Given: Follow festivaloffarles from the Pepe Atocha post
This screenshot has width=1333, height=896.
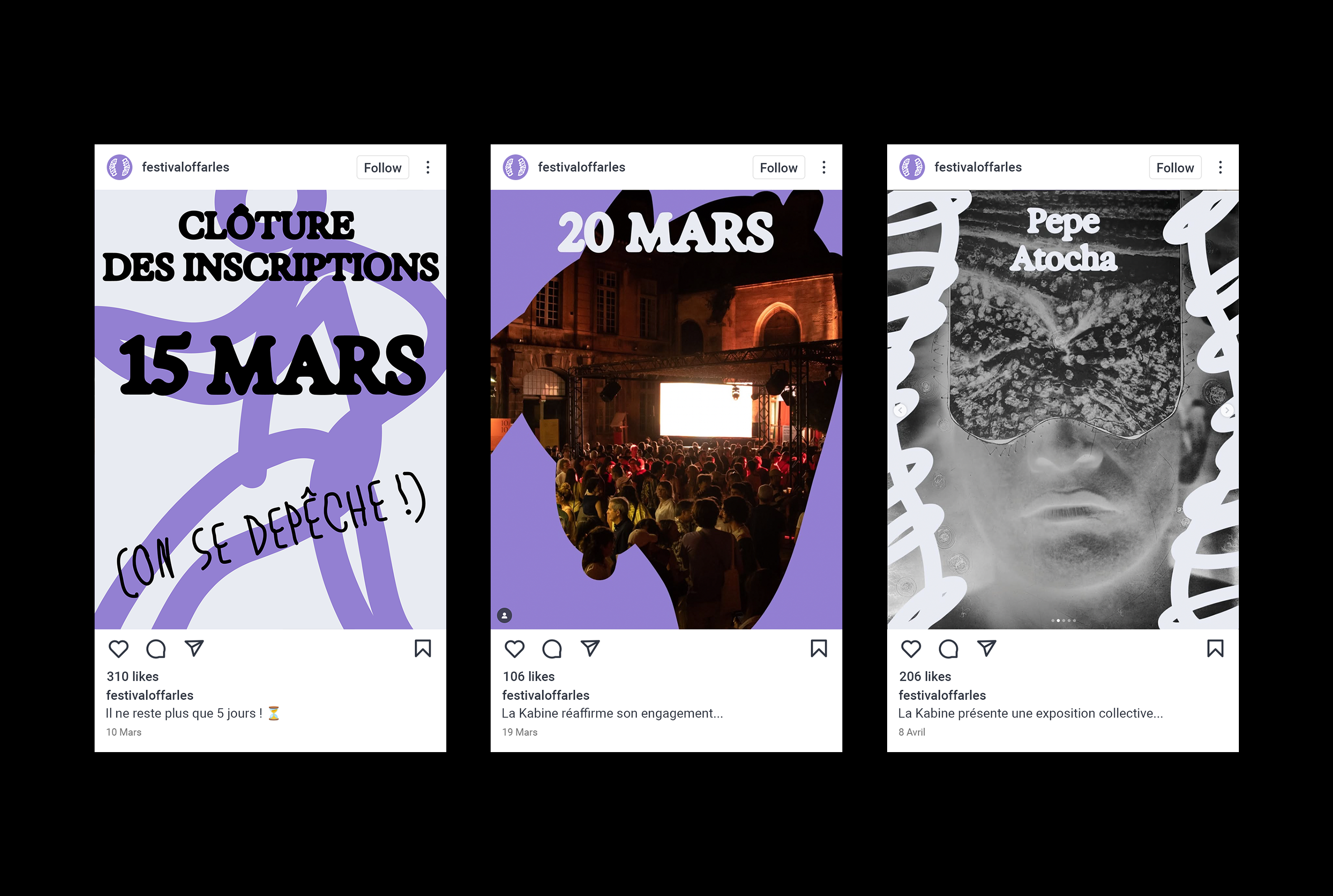Looking at the screenshot, I should (x=1175, y=167).
